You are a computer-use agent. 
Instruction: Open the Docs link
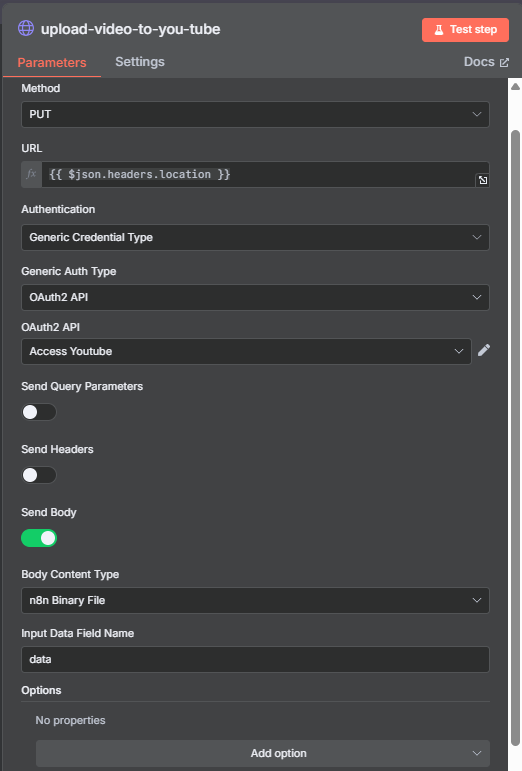coord(479,62)
